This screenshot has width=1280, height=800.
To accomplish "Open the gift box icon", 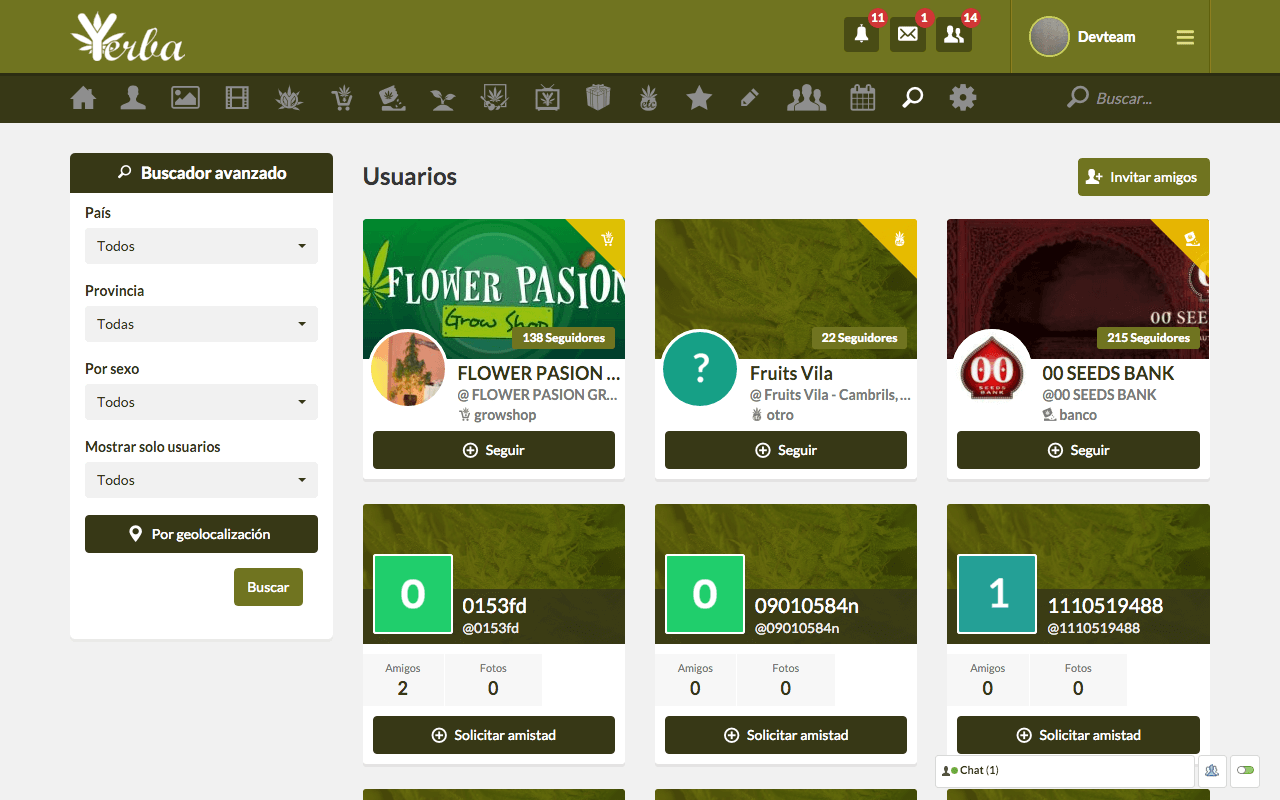I will pyautogui.click(x=598, y=98).
